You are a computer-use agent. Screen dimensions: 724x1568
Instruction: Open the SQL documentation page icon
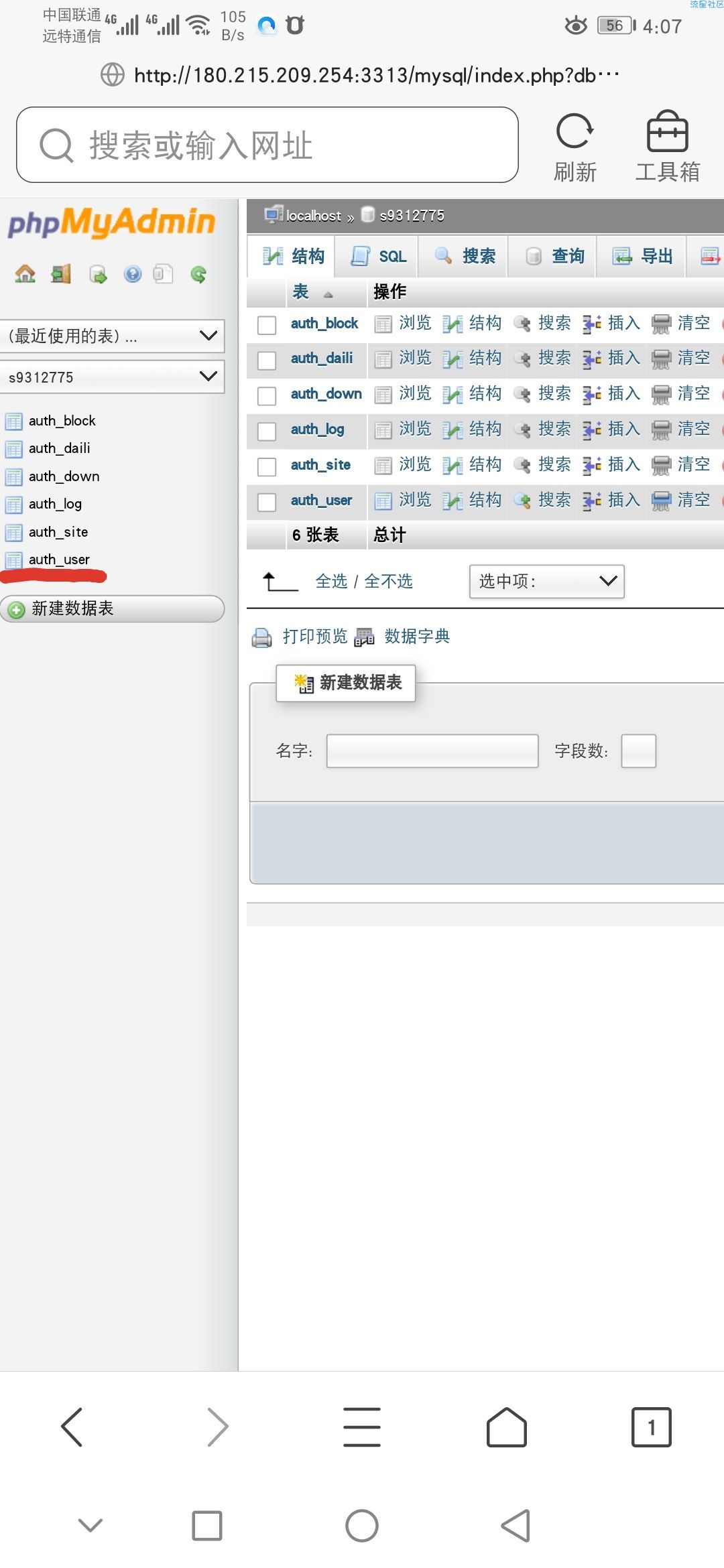(x=163, y=274)
